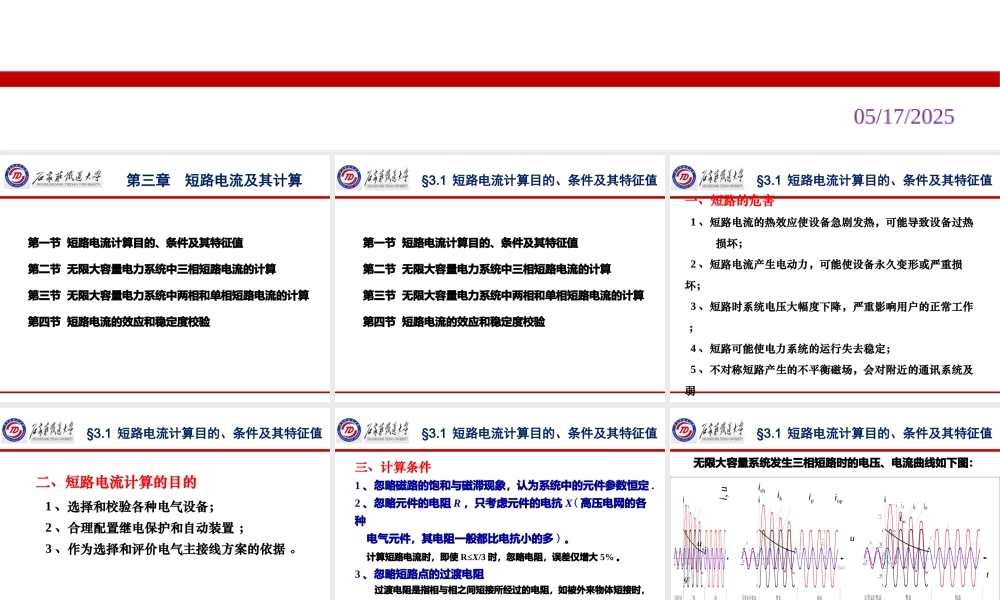
Task: Click 第三节 line in the 第三章 slide
Action: (x=168, y=295)
